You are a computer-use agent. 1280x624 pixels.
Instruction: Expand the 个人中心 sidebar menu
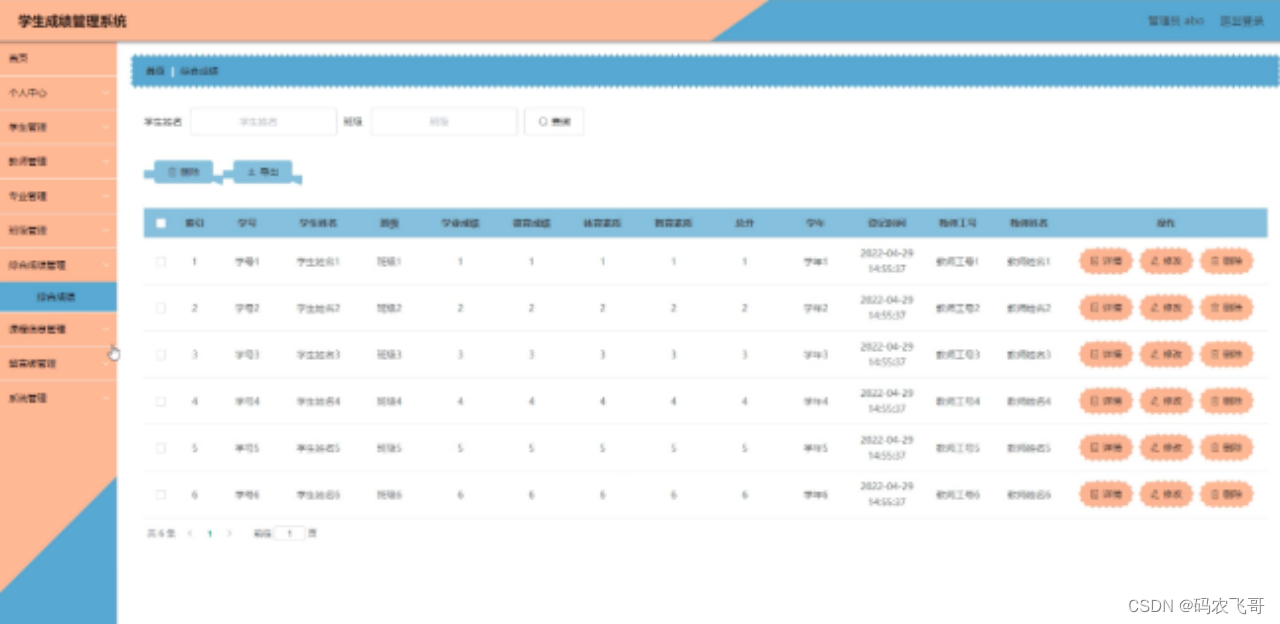coord(58,92)
